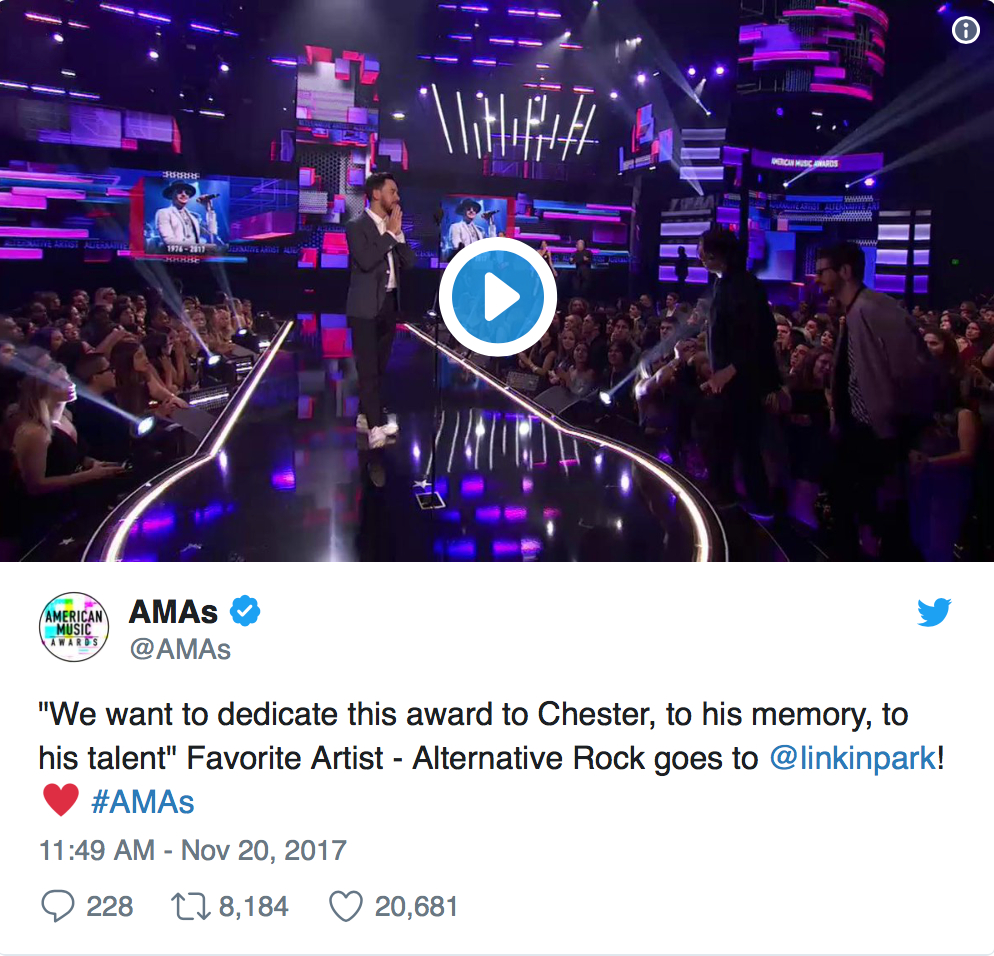Click the #AMAs hashtag
This screenshot has width=994, height=956.
coord(142,801)
